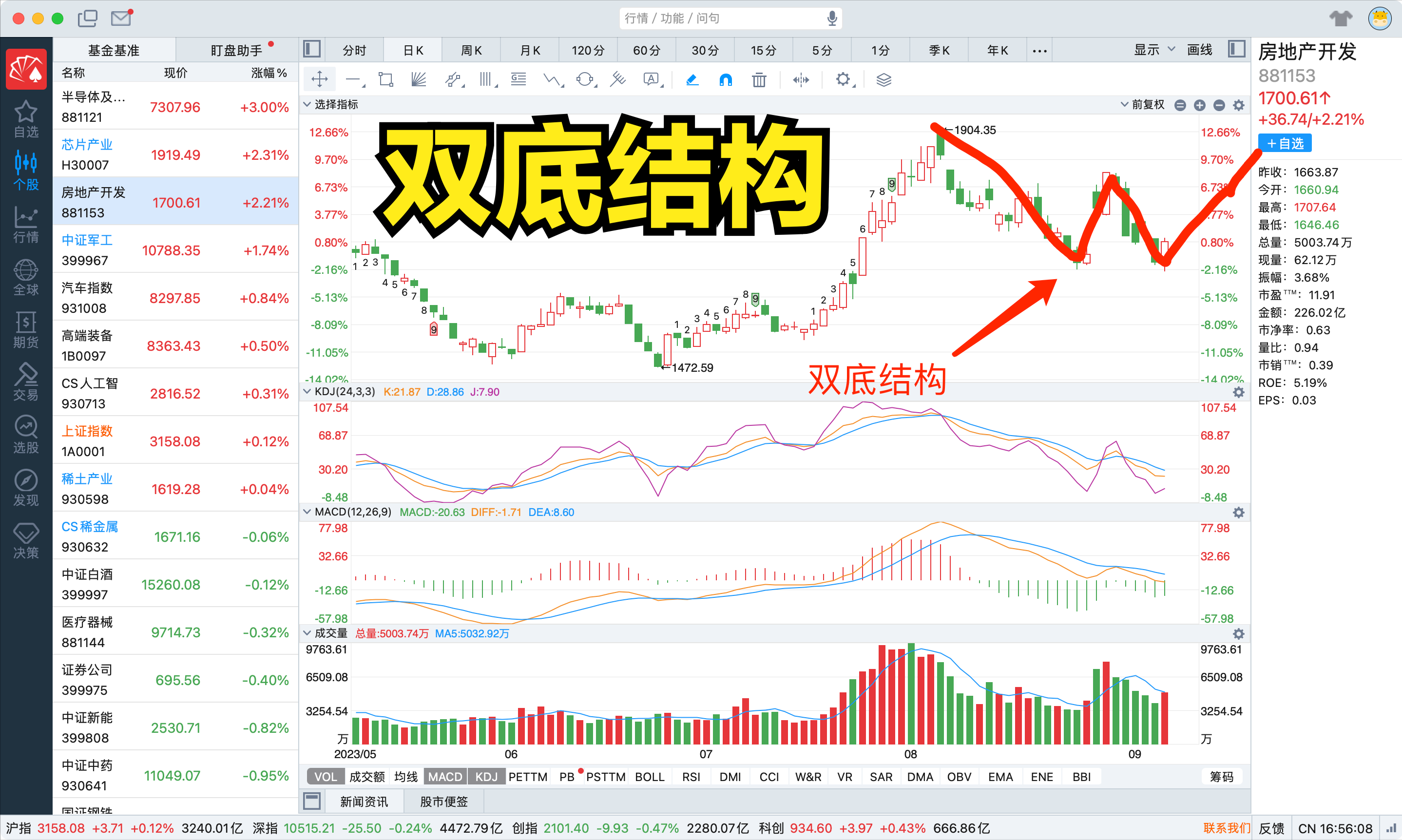The image size is (1402, 840).
Task: Click the 联系我们 contact link
Action: click(x=1226, y=828)
